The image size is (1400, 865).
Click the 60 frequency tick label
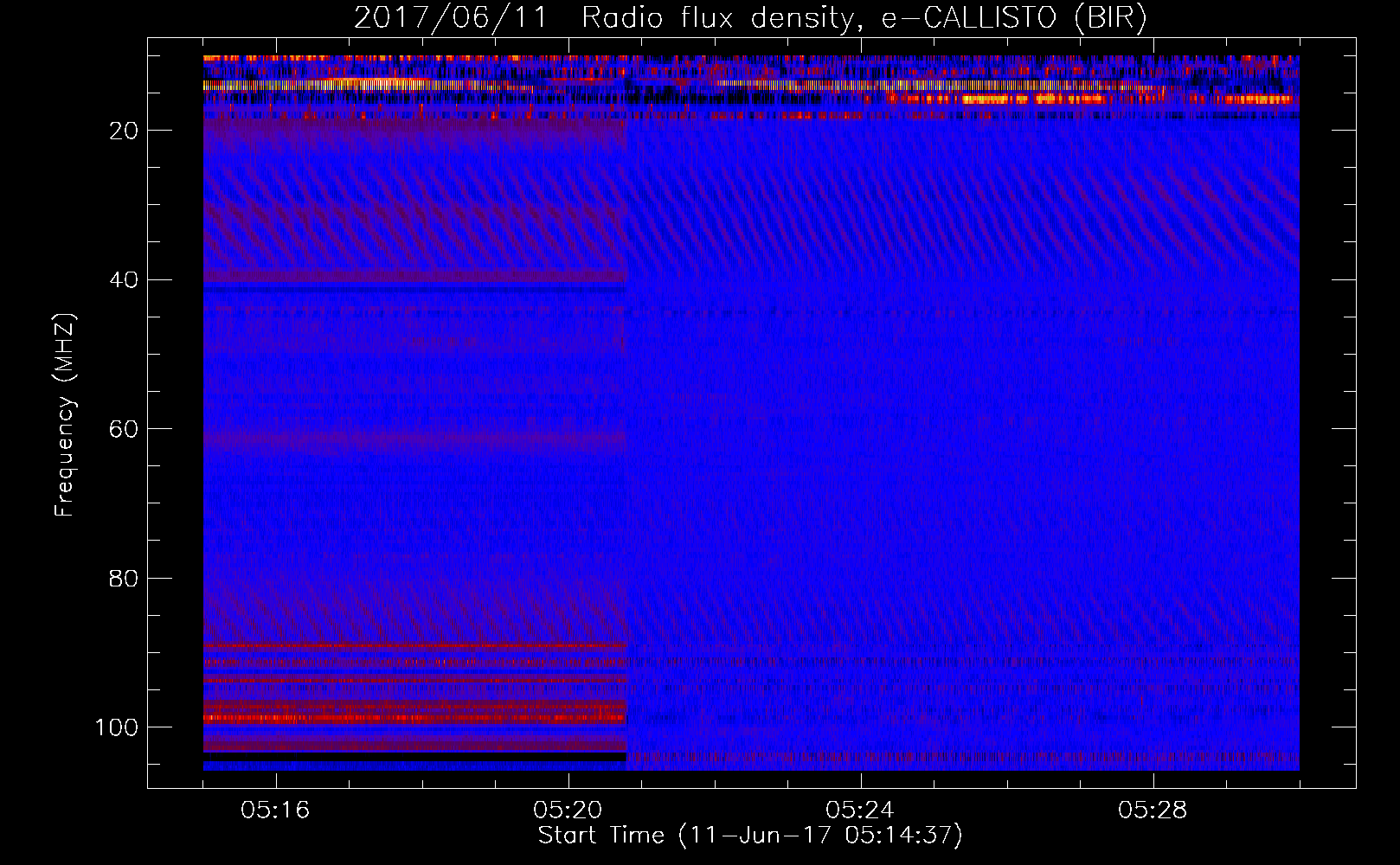[125, 429]
